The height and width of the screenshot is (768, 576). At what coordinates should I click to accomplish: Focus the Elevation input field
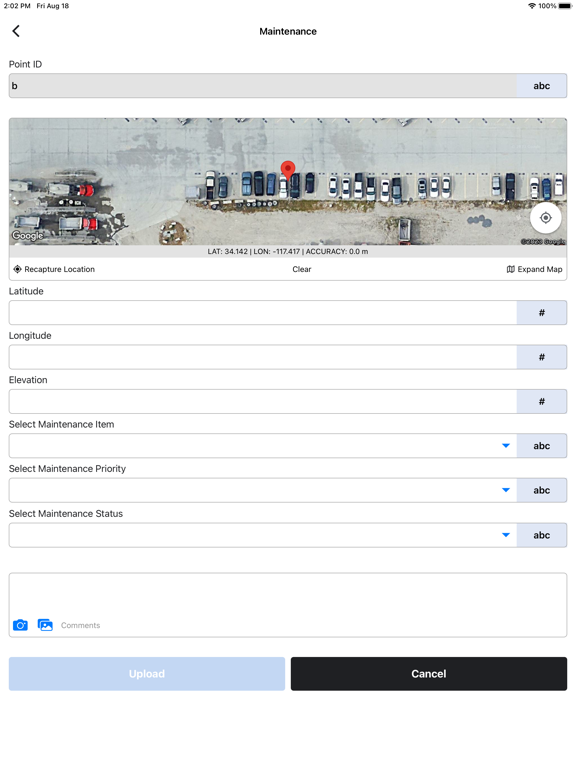pos(263,402)
